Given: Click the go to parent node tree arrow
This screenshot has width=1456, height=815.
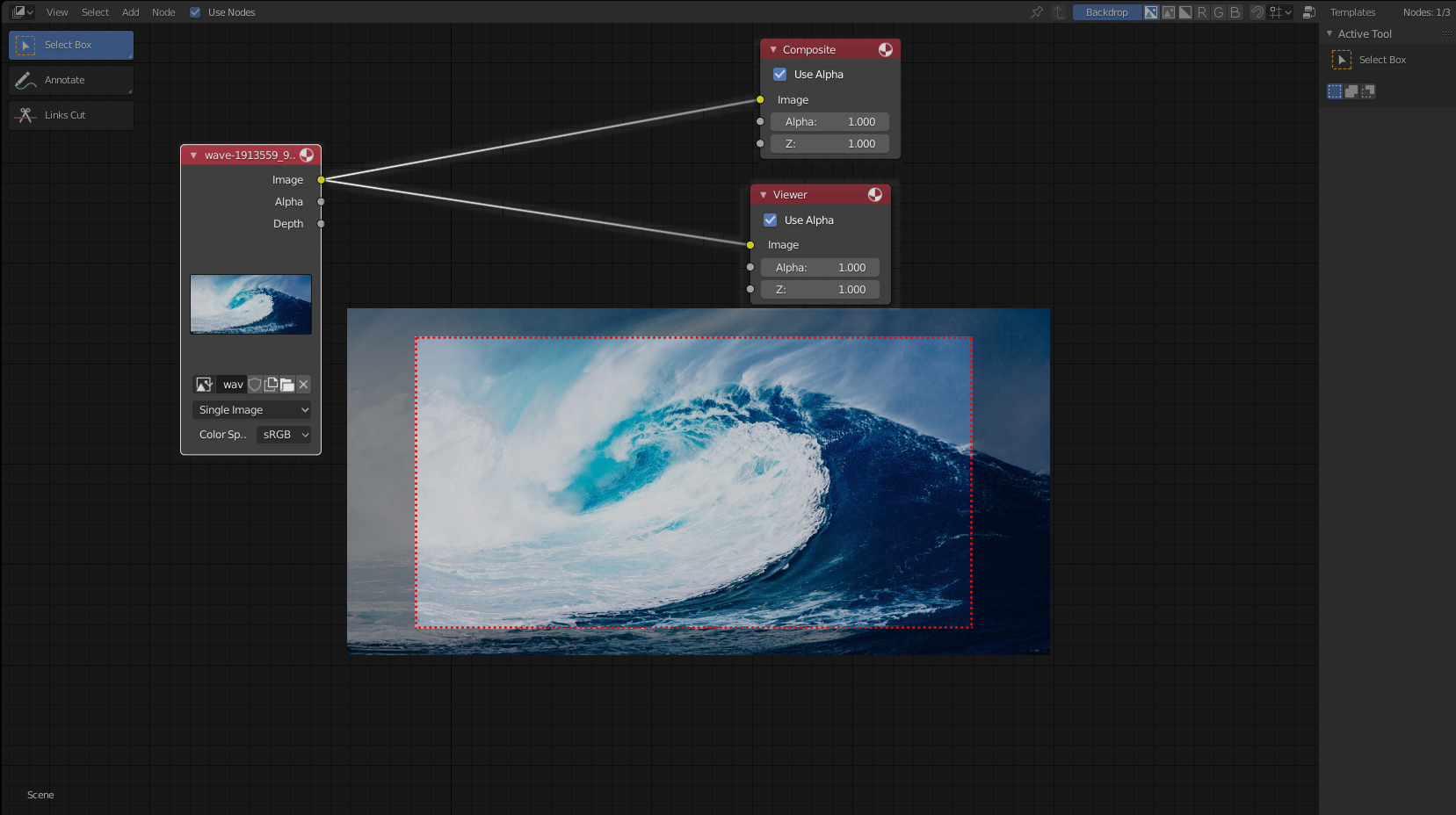Looking at the screenshot, I should click(1059, 12).
